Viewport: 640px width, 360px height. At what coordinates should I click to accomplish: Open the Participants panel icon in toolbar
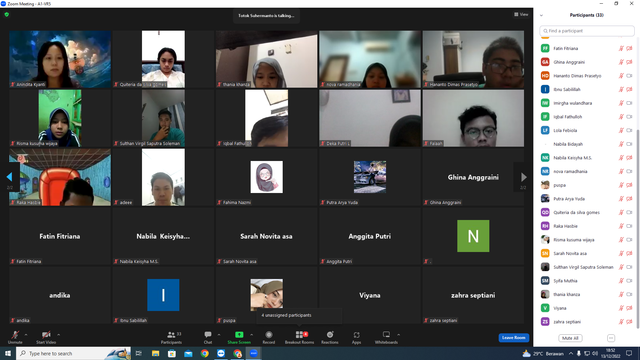(x=171, y=335)
